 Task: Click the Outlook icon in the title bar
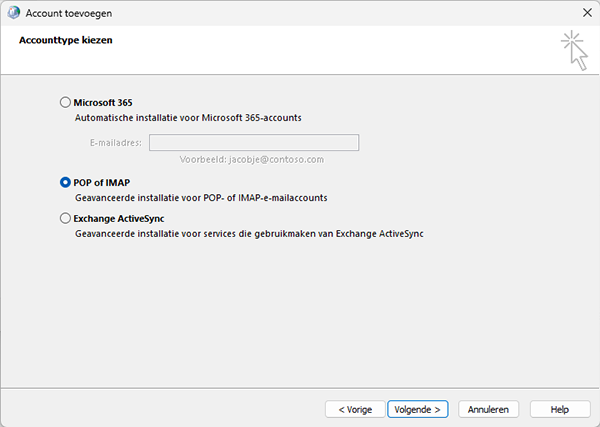point(13,13)
